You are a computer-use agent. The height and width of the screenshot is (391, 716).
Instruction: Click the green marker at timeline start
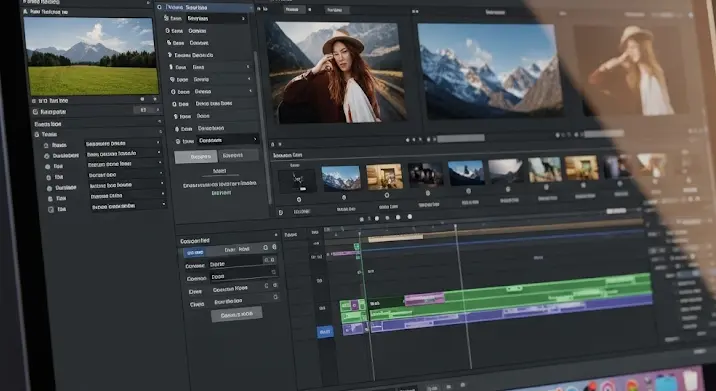357,247
